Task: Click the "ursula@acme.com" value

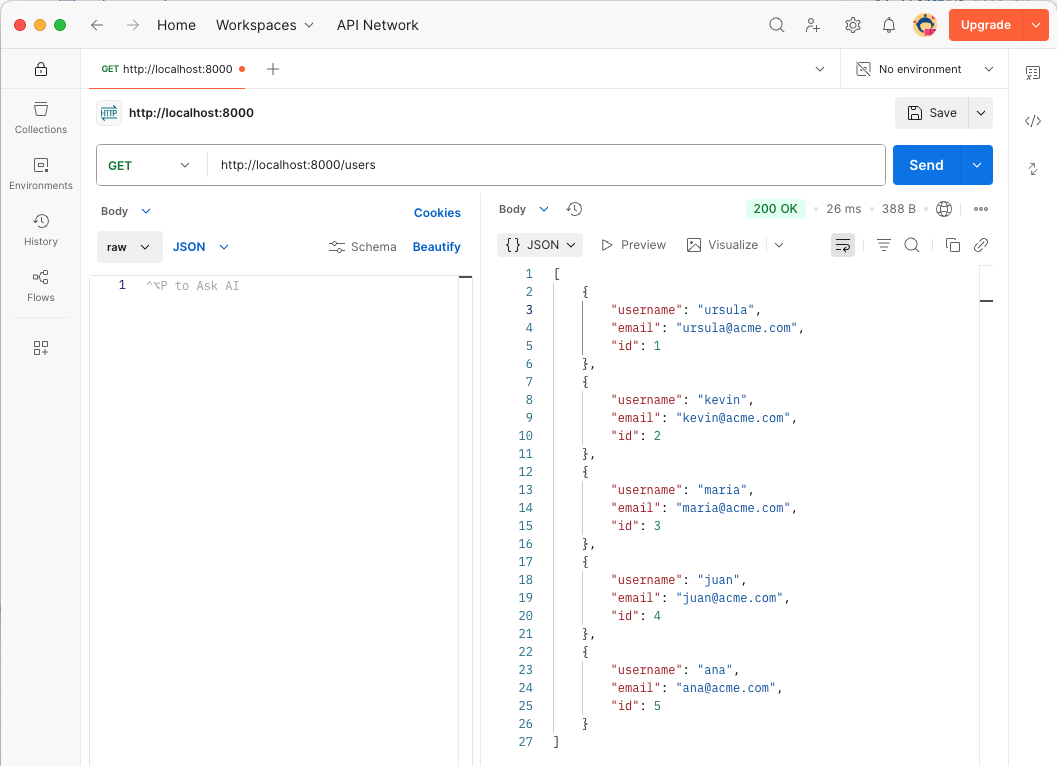Action: [736, 328]
